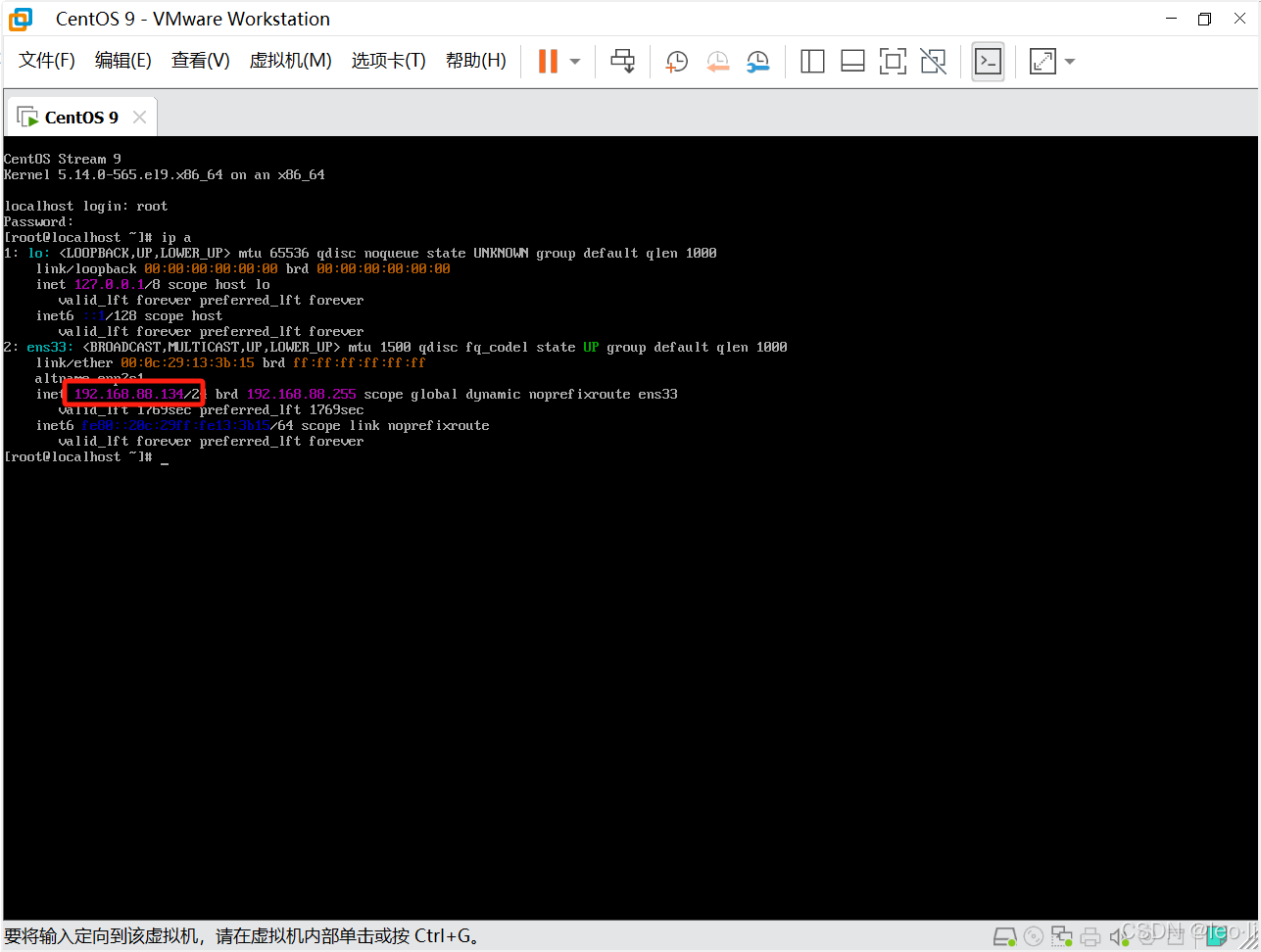
Task: Select the CentOS 9 tab
Action: (x=81, y=118)
